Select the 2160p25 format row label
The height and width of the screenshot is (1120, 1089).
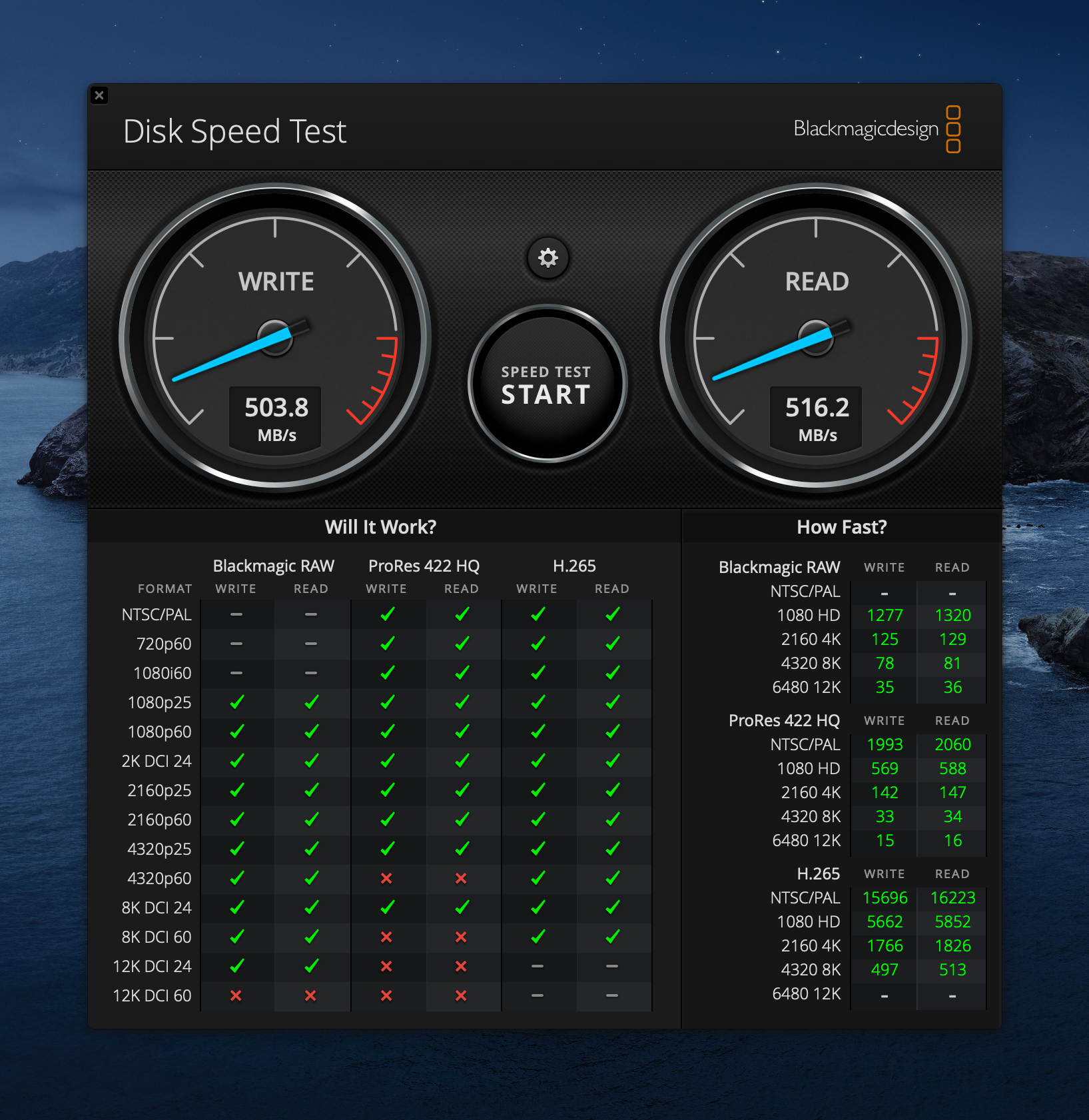pyautogui.click(x=159, y=790)
